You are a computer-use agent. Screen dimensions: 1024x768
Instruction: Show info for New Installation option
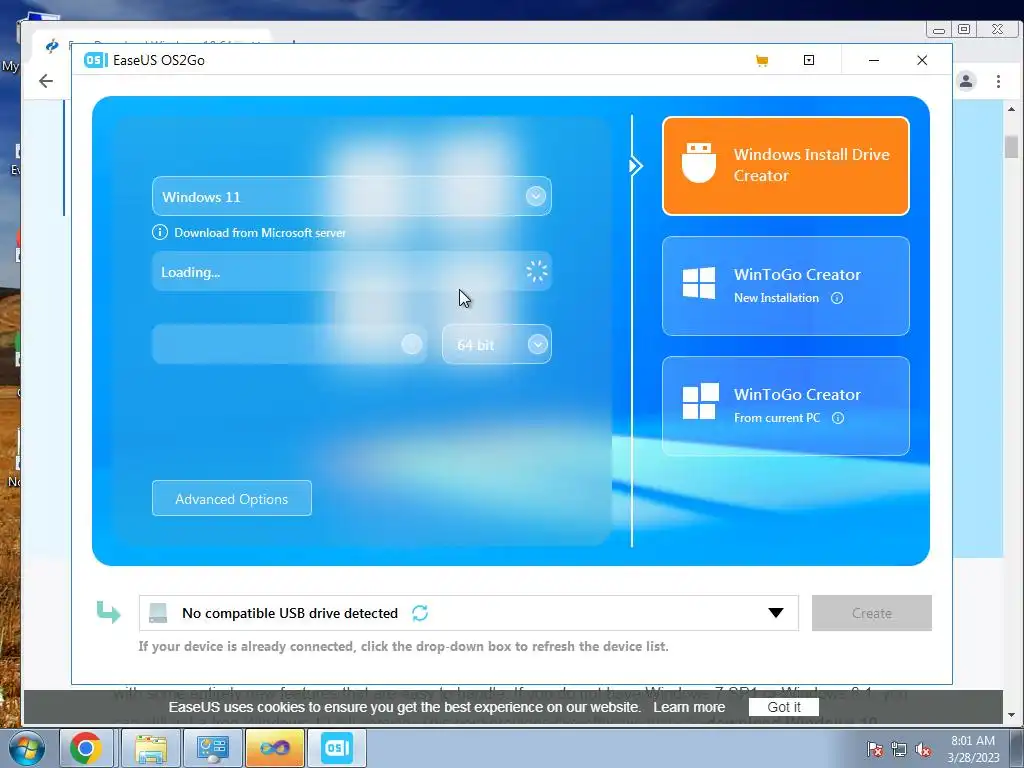[x=837, y=298]
